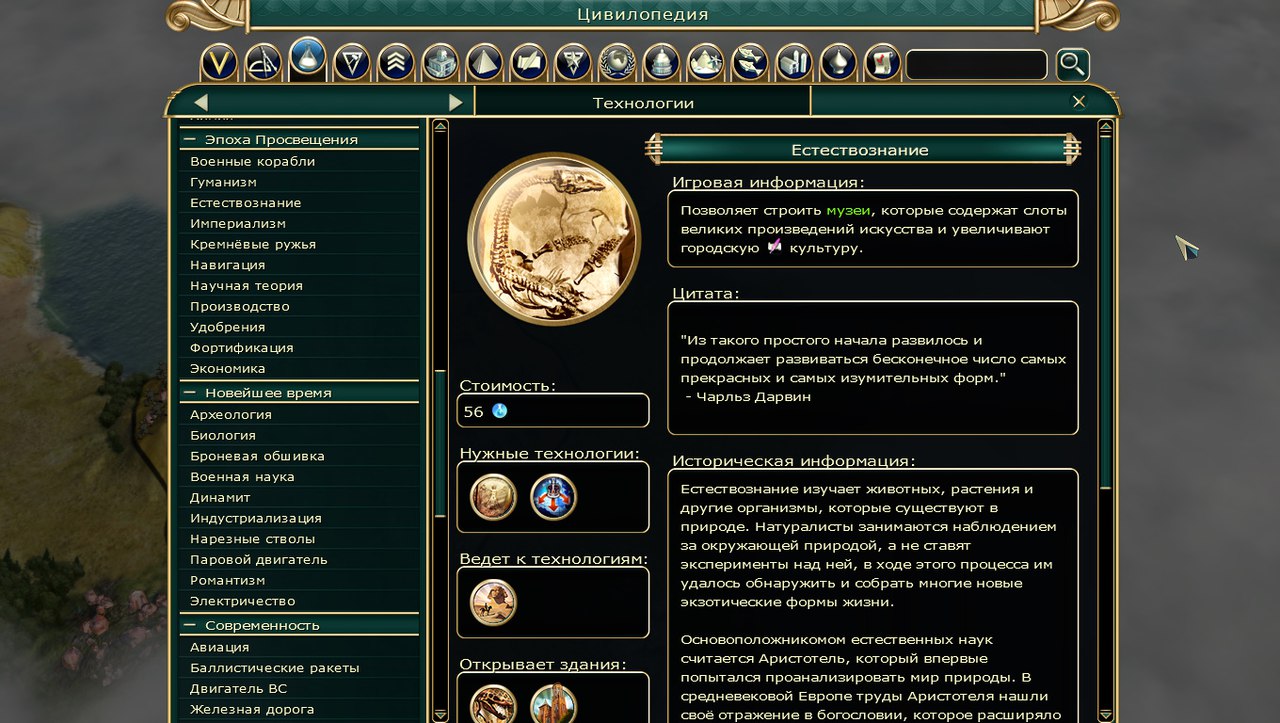The height and width of the screenshot is (723, 1280).
Task: Open the imperialism required technology icon
Action: (554, 497)
